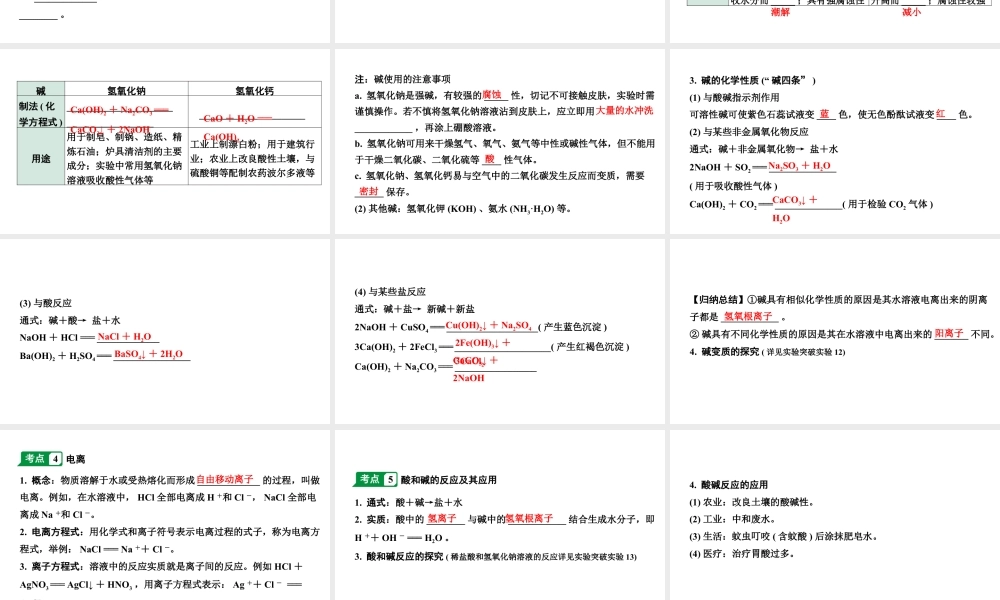Click the red answer 自由移动离子
This screenshot has width=1000, height=600.
[x=226, y=480]
